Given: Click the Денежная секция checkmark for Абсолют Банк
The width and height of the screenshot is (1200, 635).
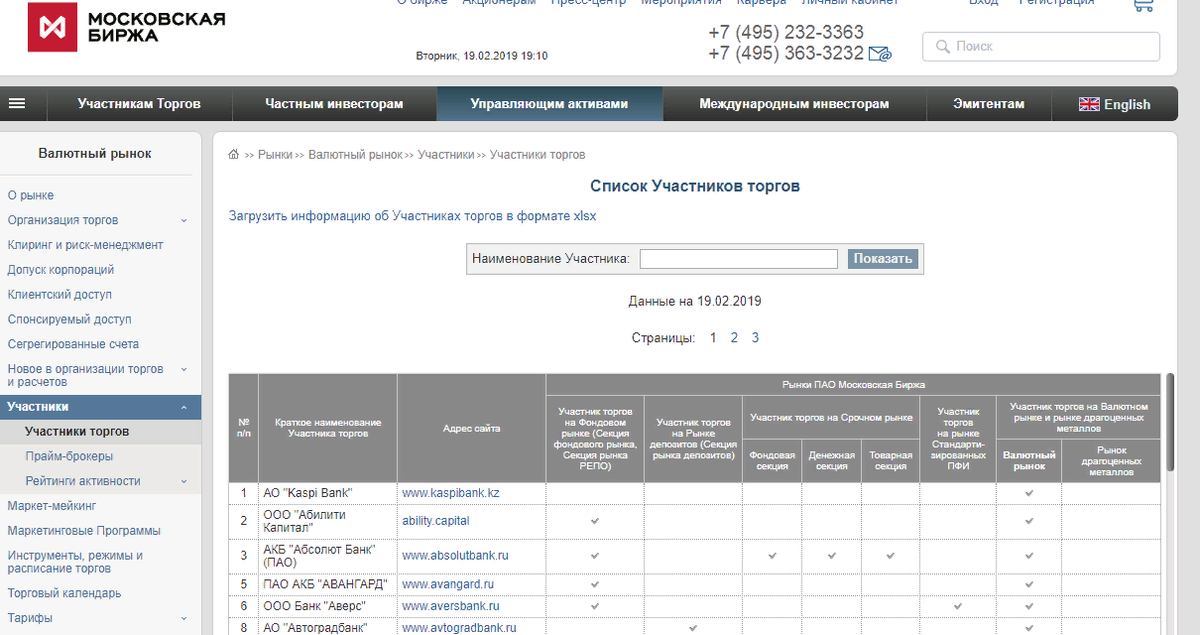Looking at the screenshot, I should tap(831, 555).
